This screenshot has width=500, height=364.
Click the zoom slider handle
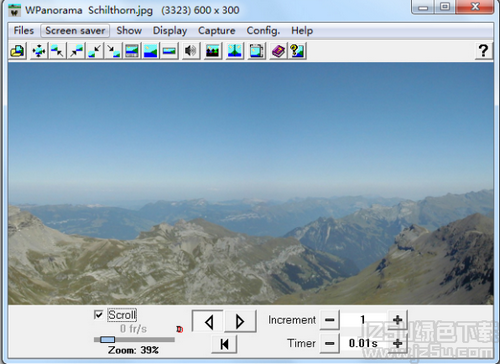pyautogui.click(x=108, y=339)
